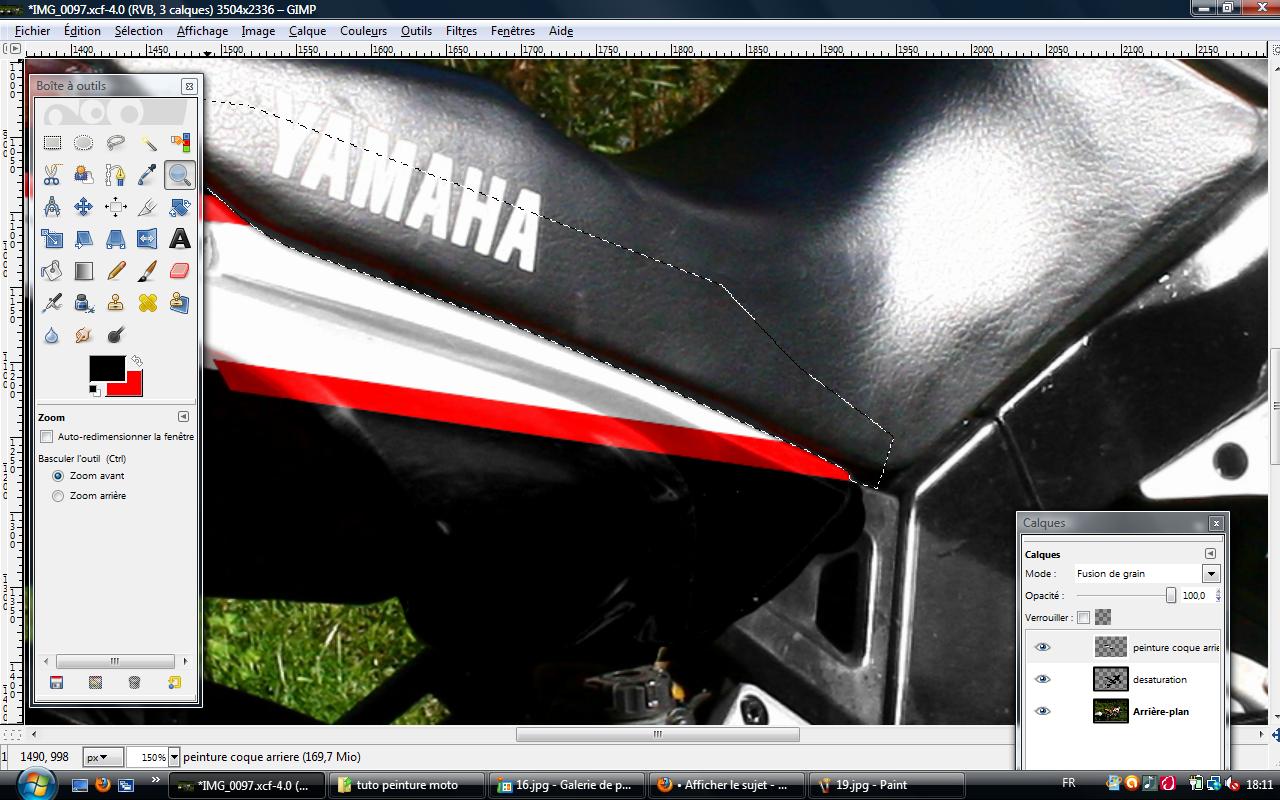Open the Fichier menu
The height and width of the screenshot is (800, 1280).
33,31
